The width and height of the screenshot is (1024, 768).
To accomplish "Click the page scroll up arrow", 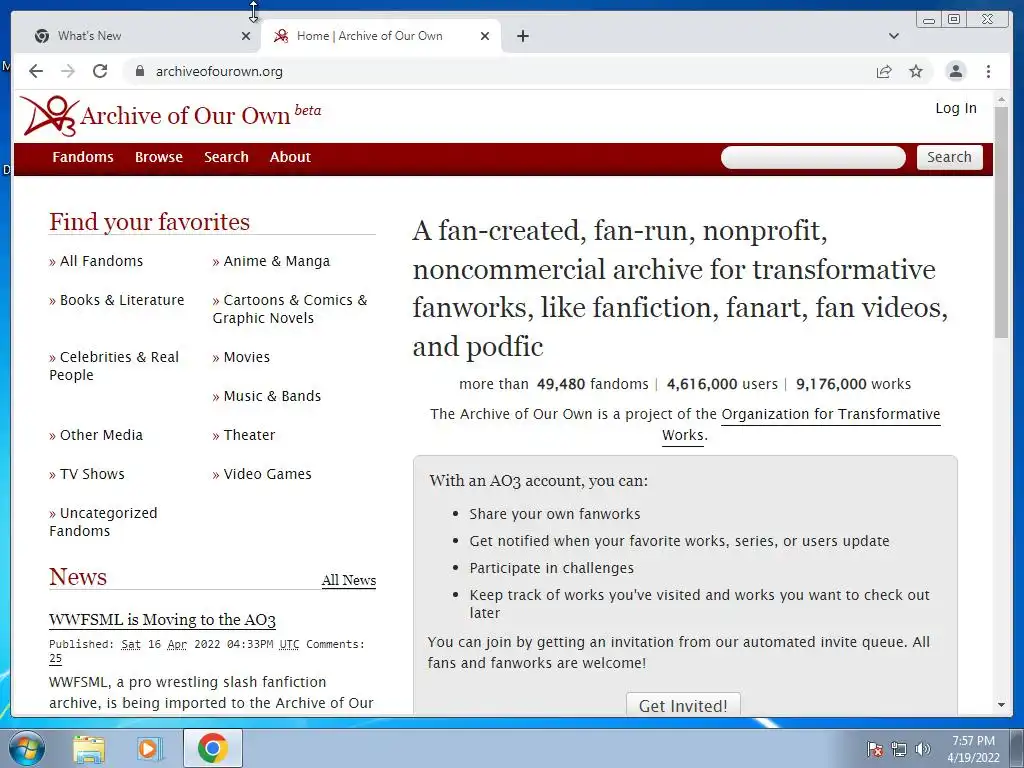I will click(1001, 100).
